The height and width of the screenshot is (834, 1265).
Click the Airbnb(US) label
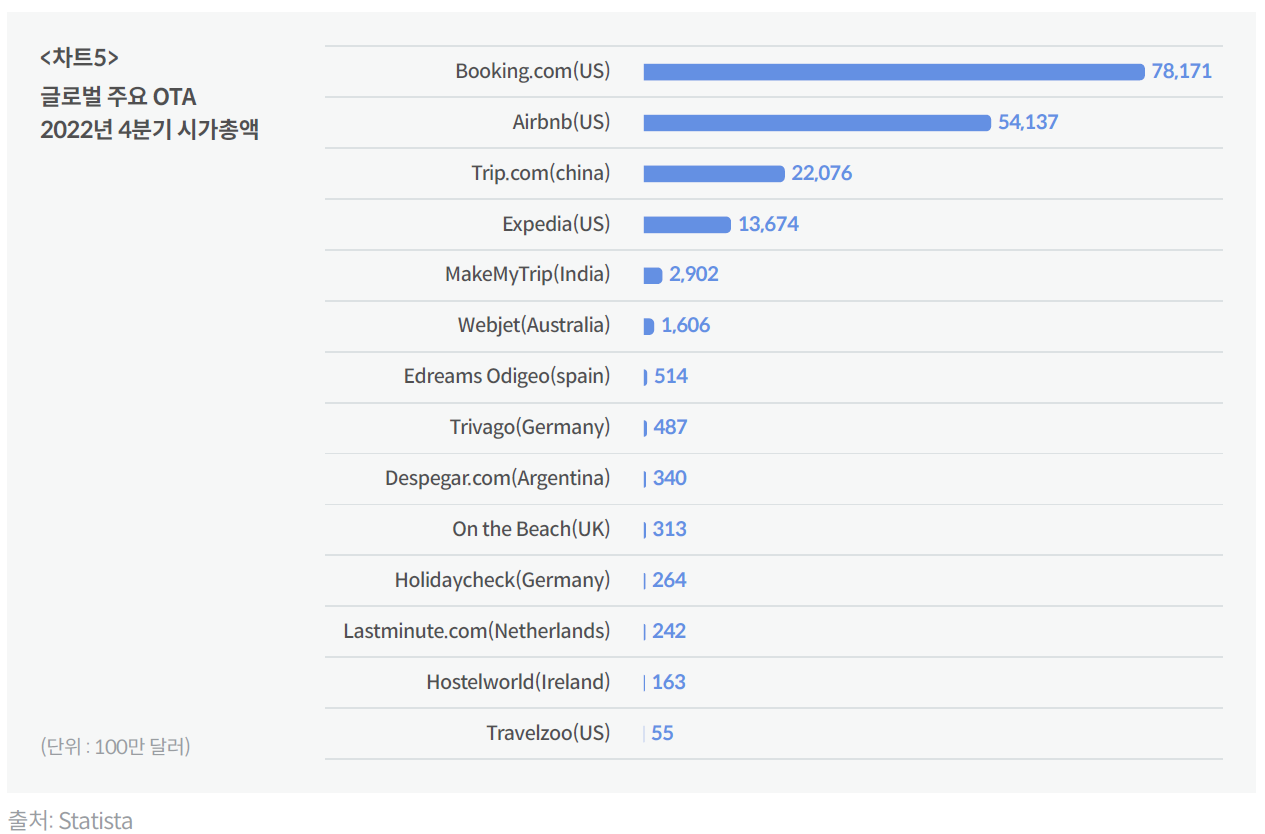(561, 122)
